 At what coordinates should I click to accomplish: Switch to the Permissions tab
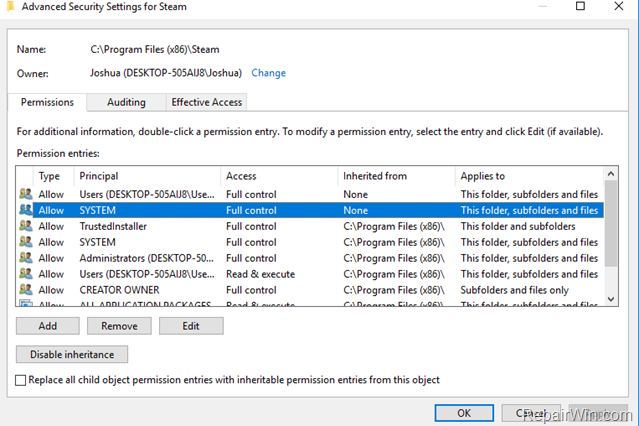pyautogui.click(x=47, y=102)
